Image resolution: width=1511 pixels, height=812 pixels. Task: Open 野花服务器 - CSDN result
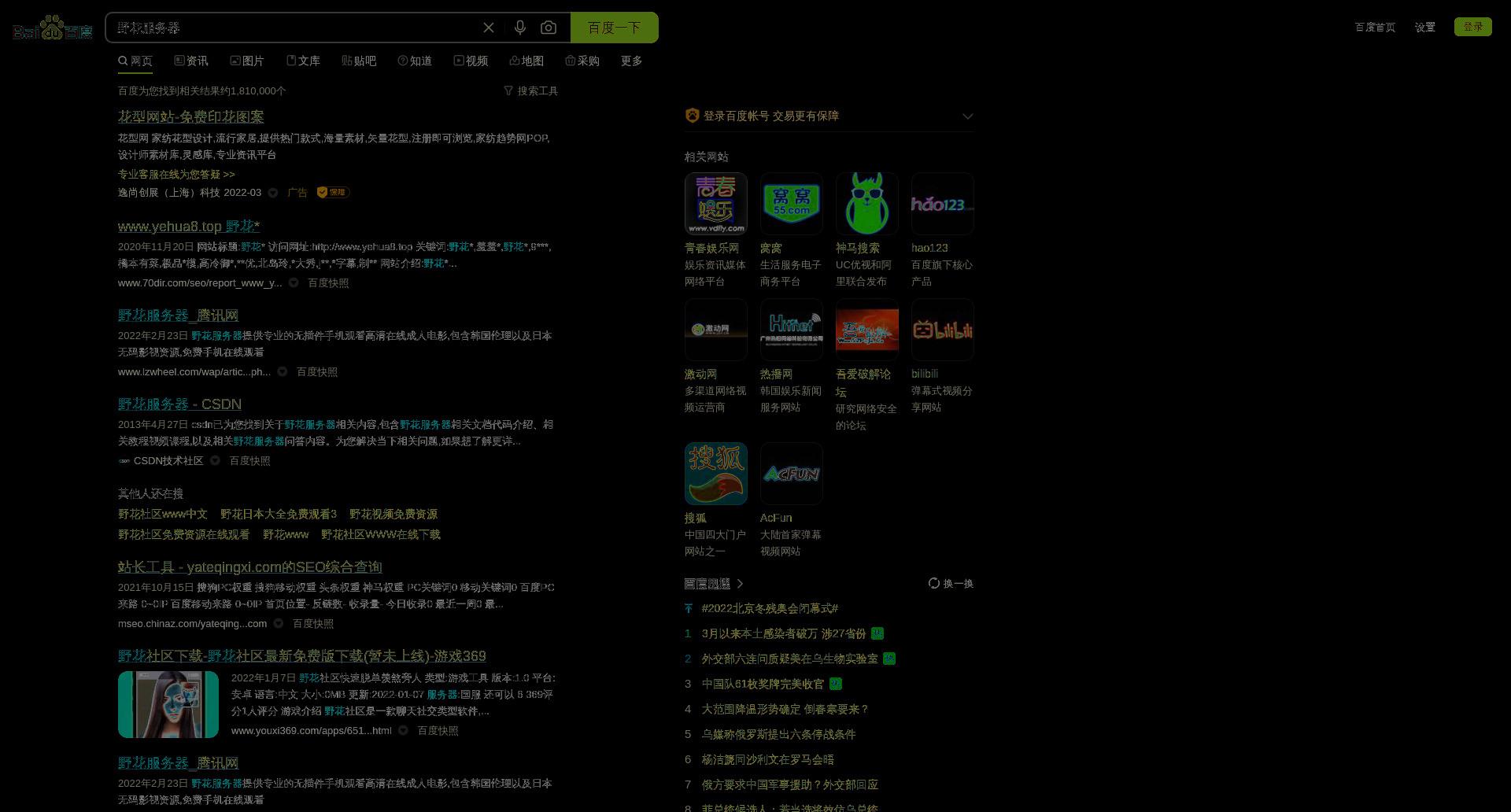179,404
